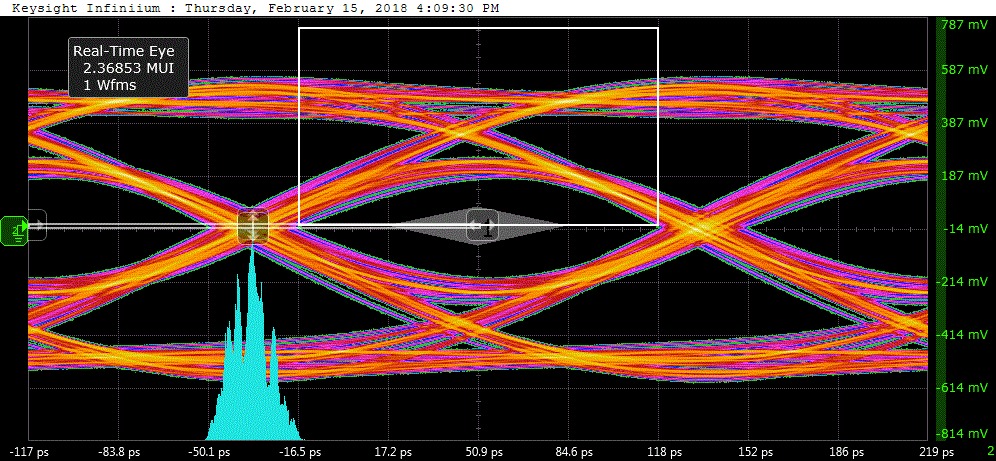
Task: Click the 17.2 ps time axis label
Action: pos(392,452)
